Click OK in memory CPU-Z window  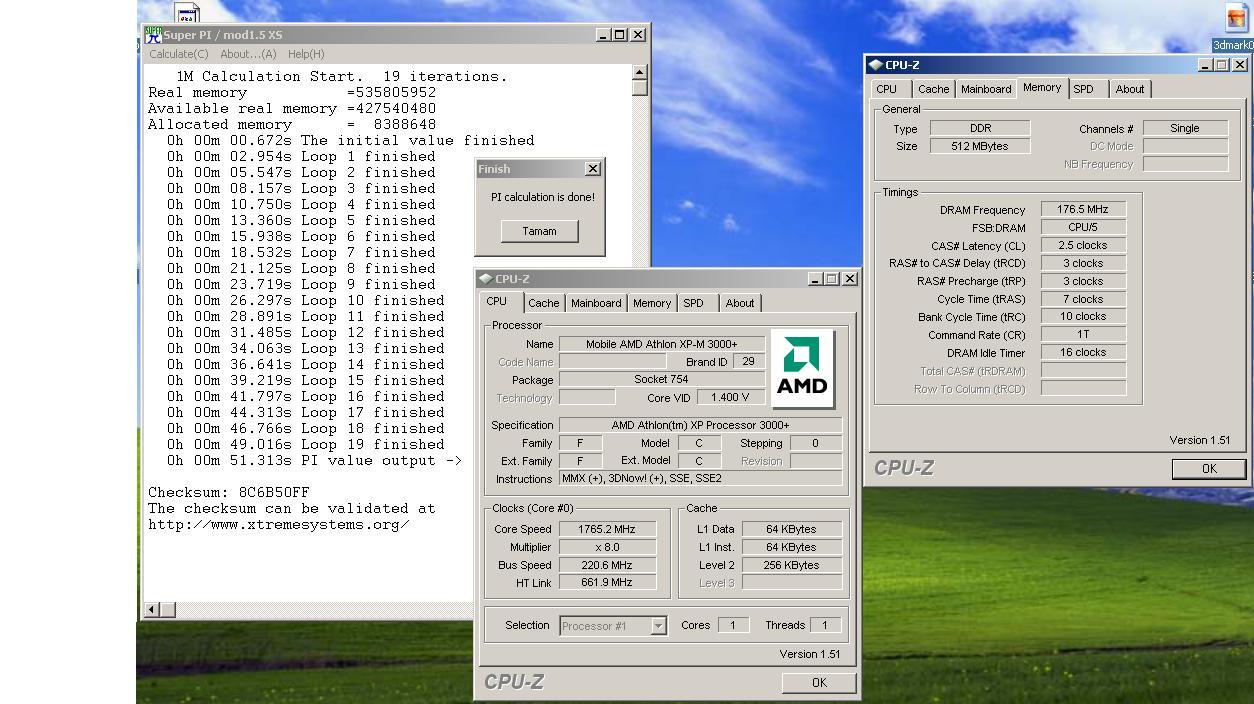(1209, 468)
